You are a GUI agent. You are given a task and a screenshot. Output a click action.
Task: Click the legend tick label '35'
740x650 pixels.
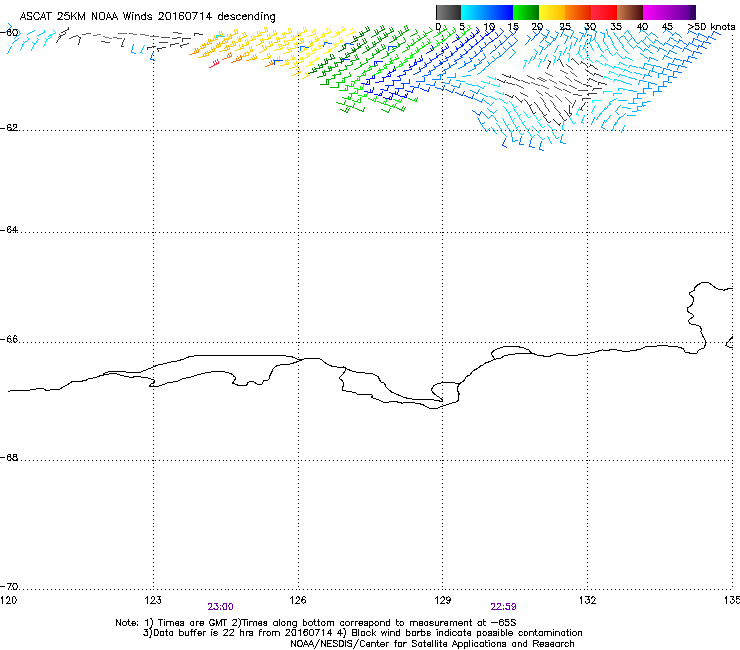click(616, 27)
